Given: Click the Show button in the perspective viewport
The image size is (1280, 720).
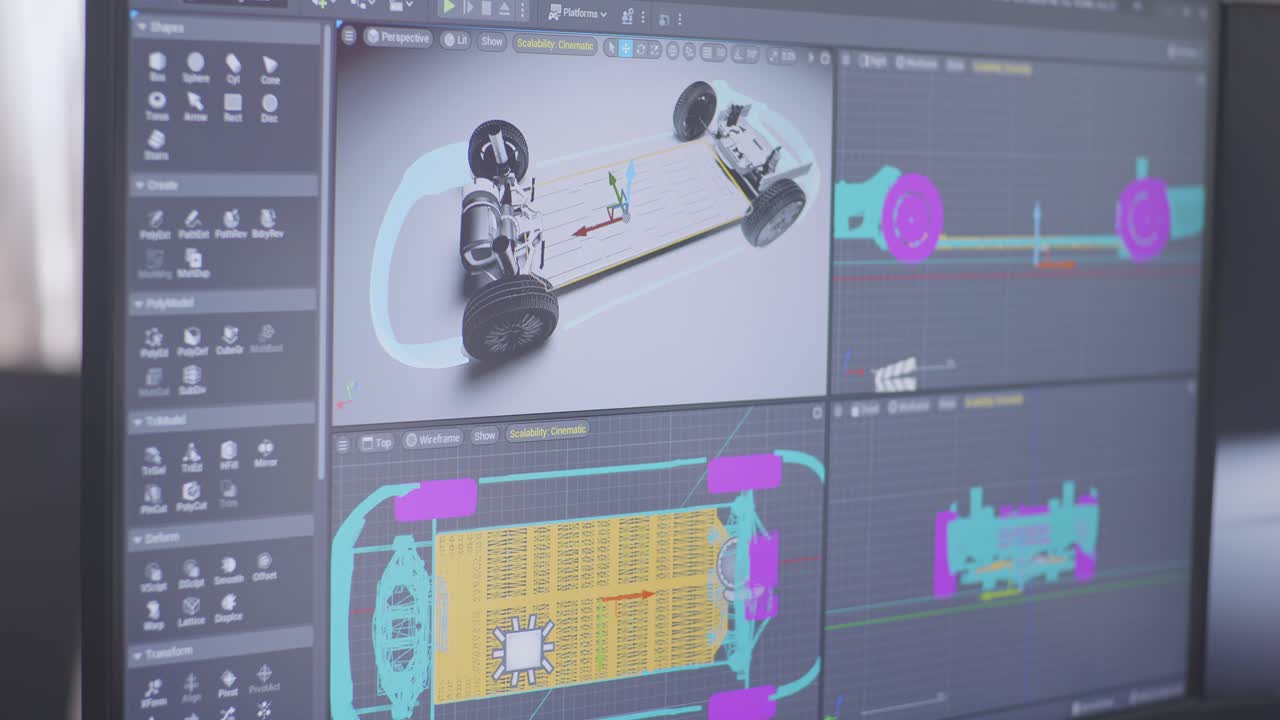Looking at the screenshot, I should click(x=492, y=40).
